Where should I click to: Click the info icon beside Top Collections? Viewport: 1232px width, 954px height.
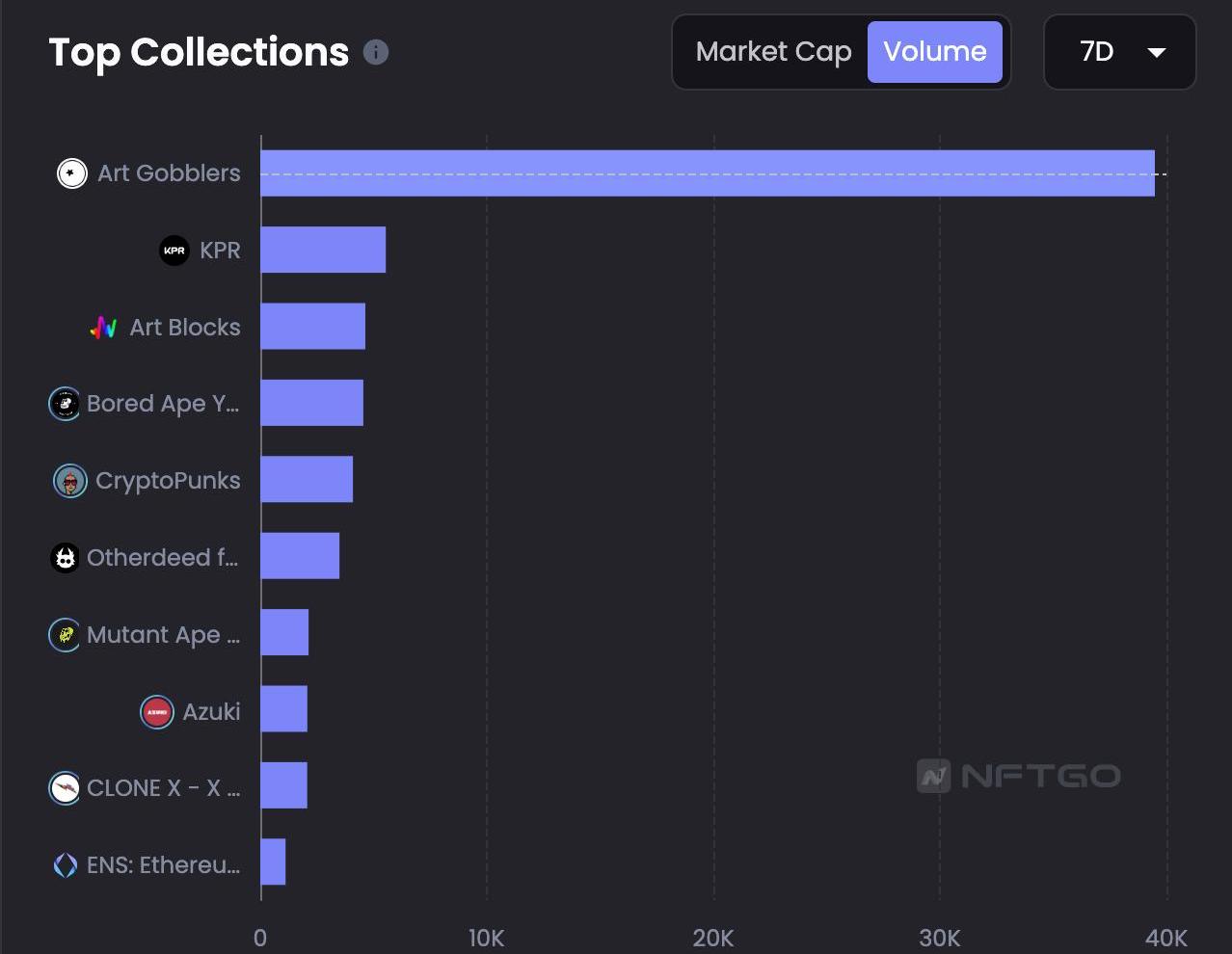[x=376, y=52]
